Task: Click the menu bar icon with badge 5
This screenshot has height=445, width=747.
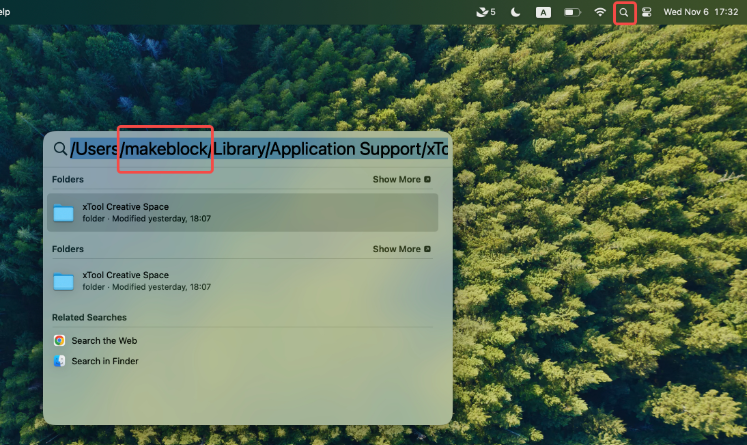Action: point(485,12)
